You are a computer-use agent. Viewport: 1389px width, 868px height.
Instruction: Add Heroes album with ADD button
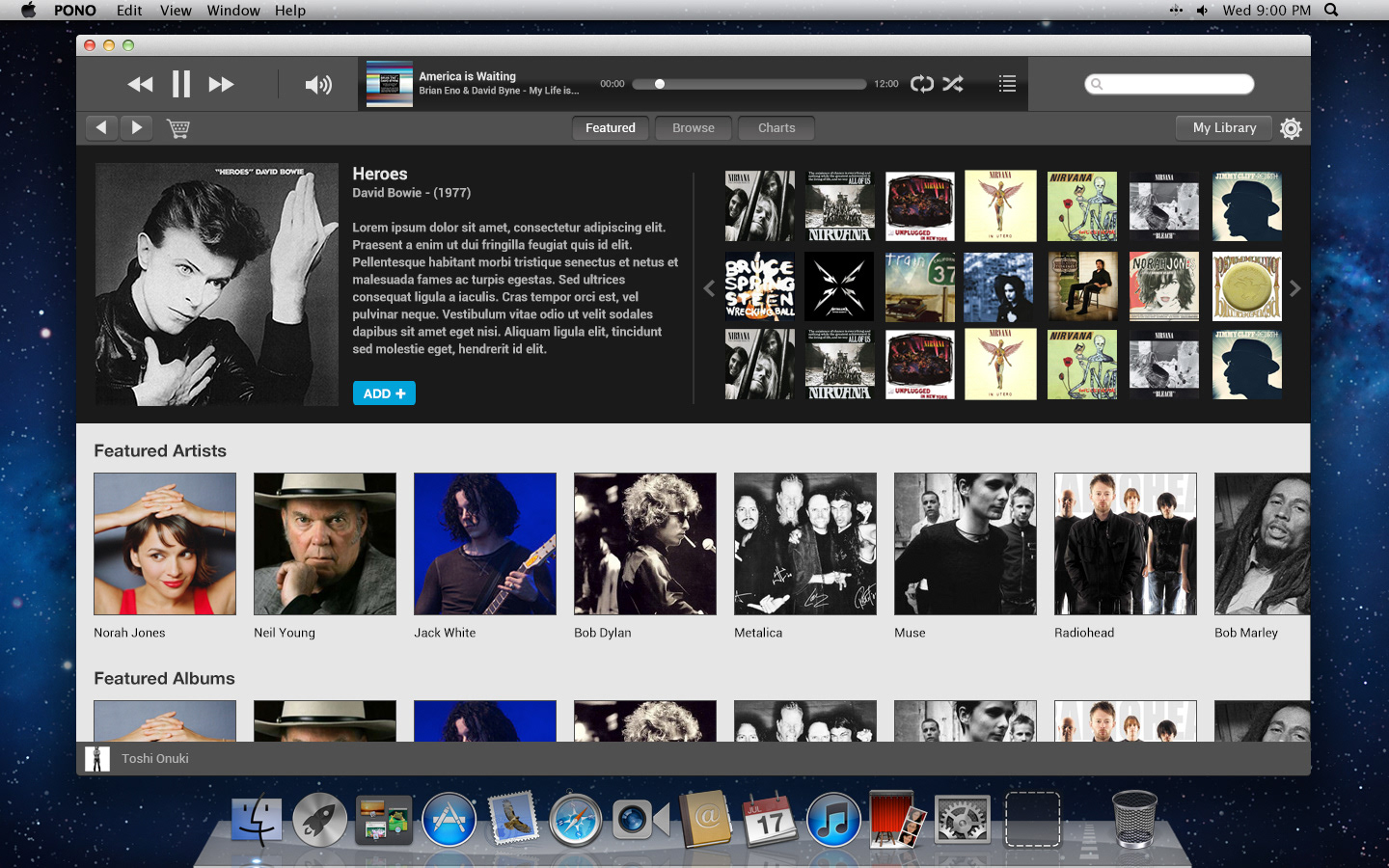[384, 393]
